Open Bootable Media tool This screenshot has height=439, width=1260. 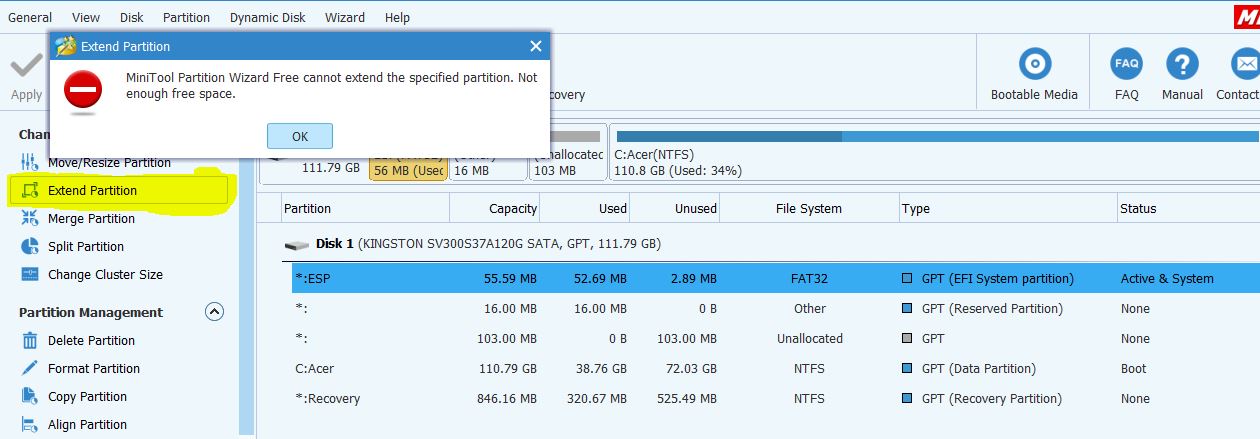pos(1034,74)
